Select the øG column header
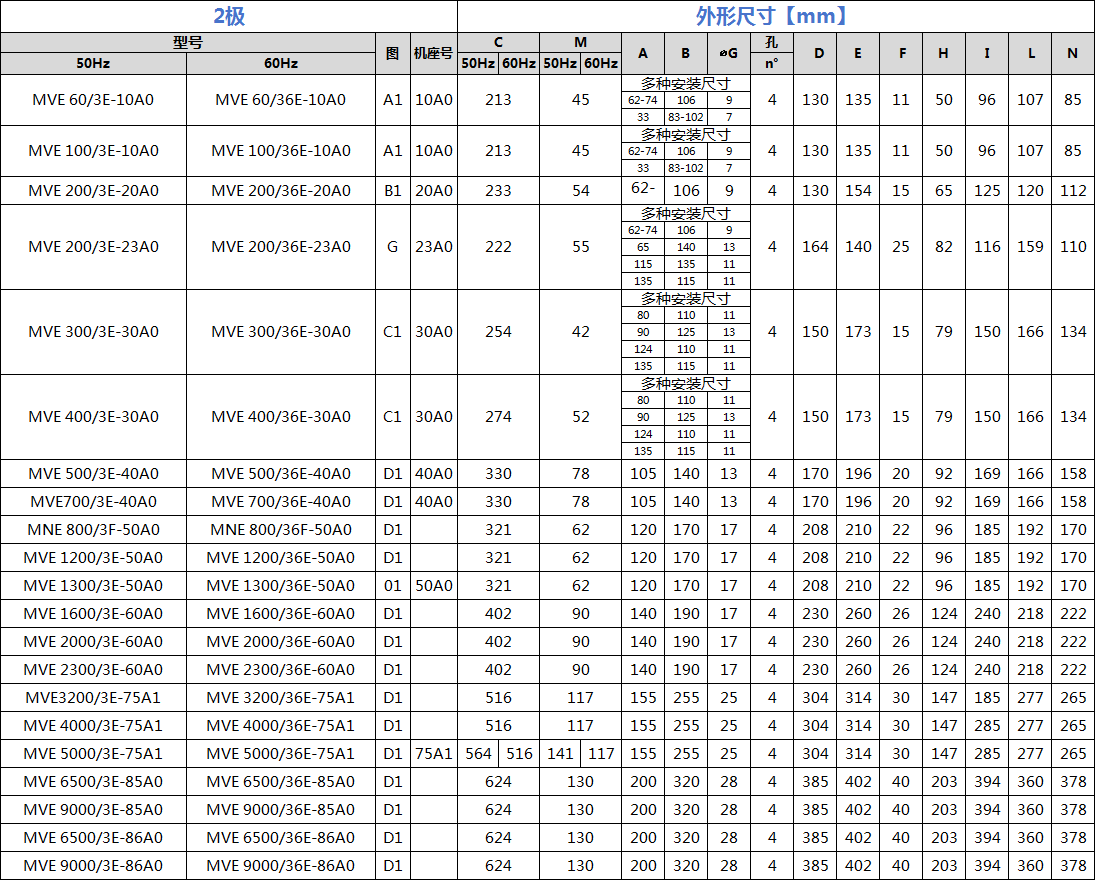 pos(729,53)
